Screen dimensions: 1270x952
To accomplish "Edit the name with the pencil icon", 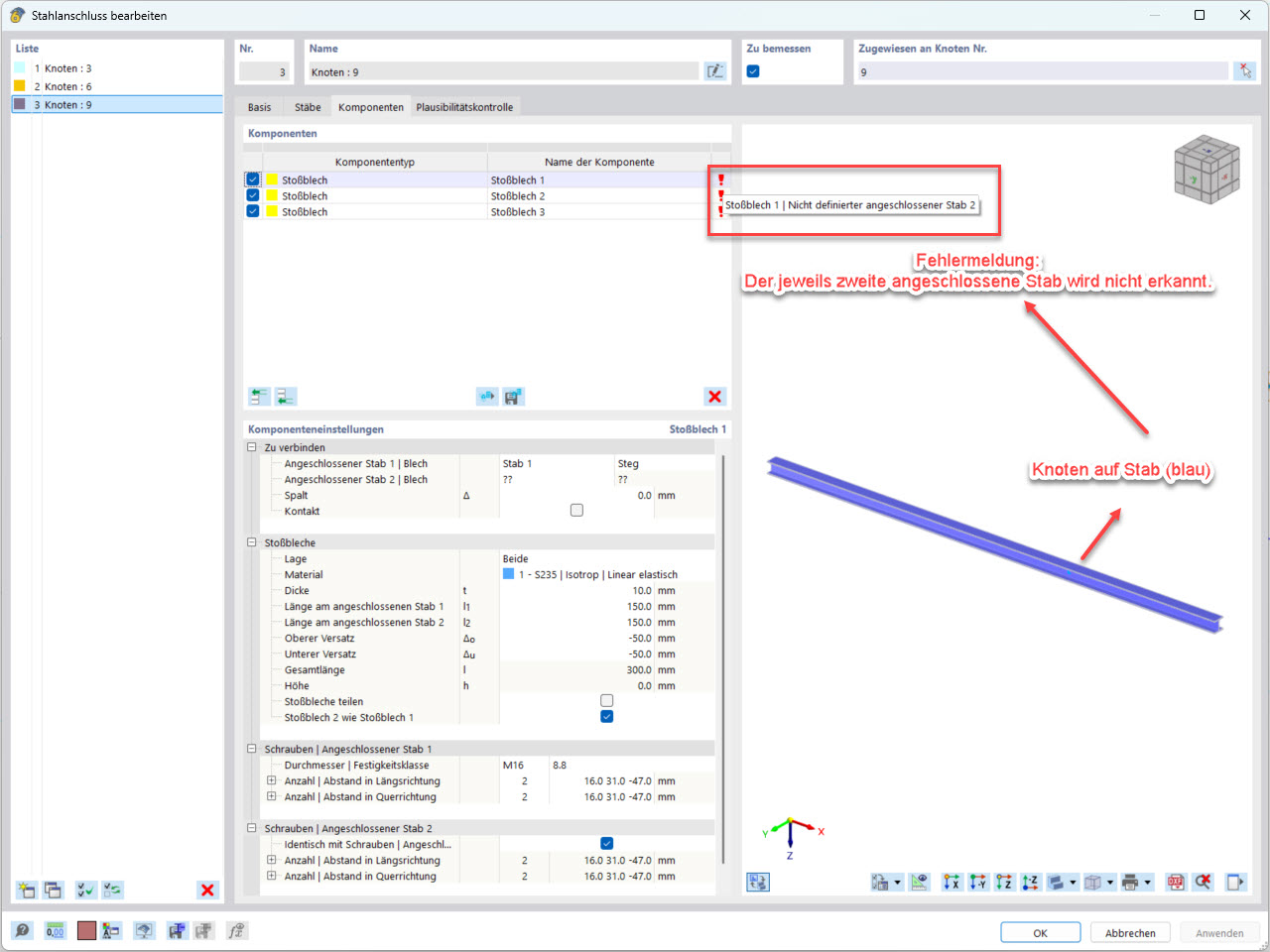I will pos(715,70).
